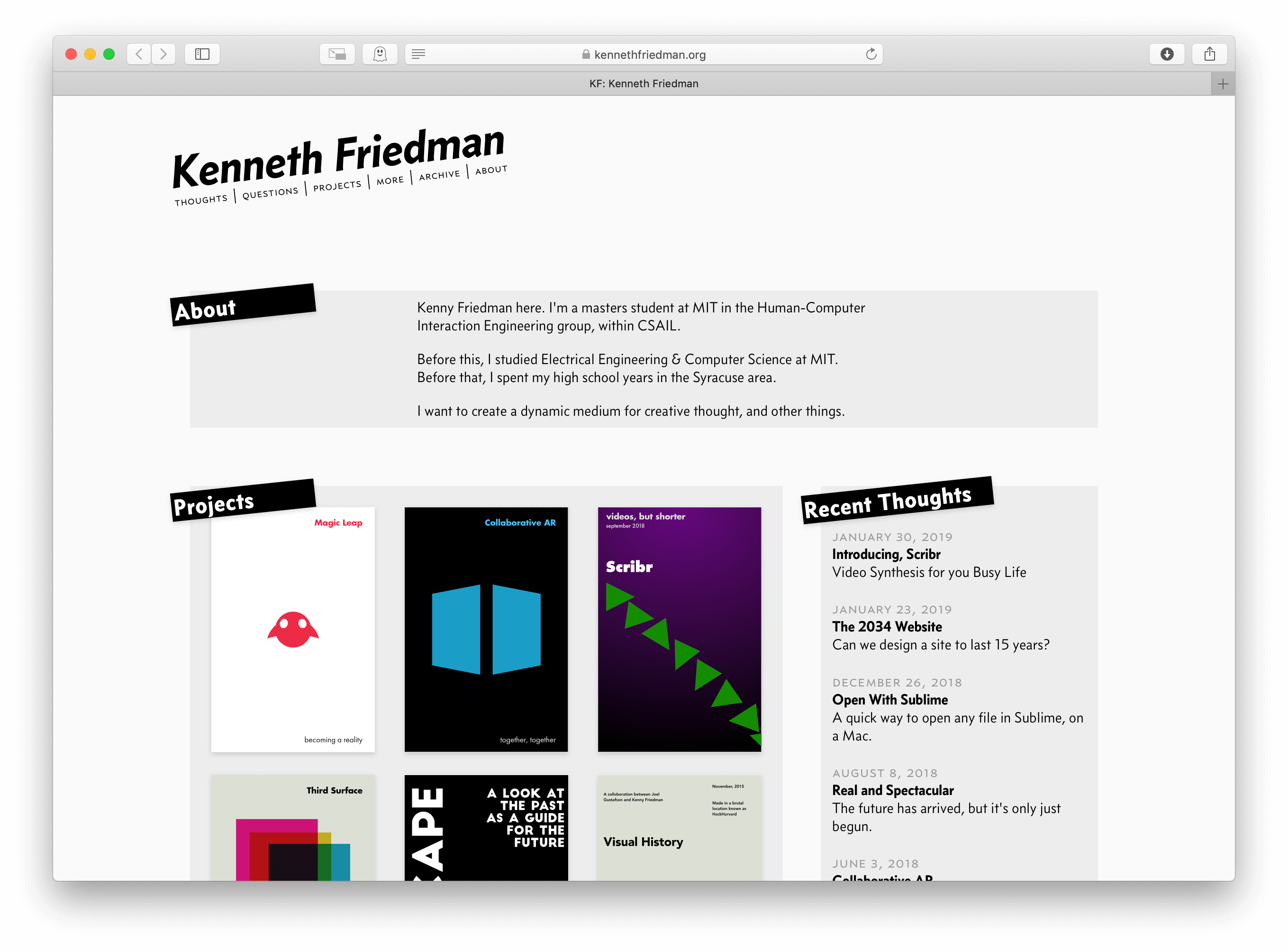Open a new tab with plus button

(x=1223, y=84)
